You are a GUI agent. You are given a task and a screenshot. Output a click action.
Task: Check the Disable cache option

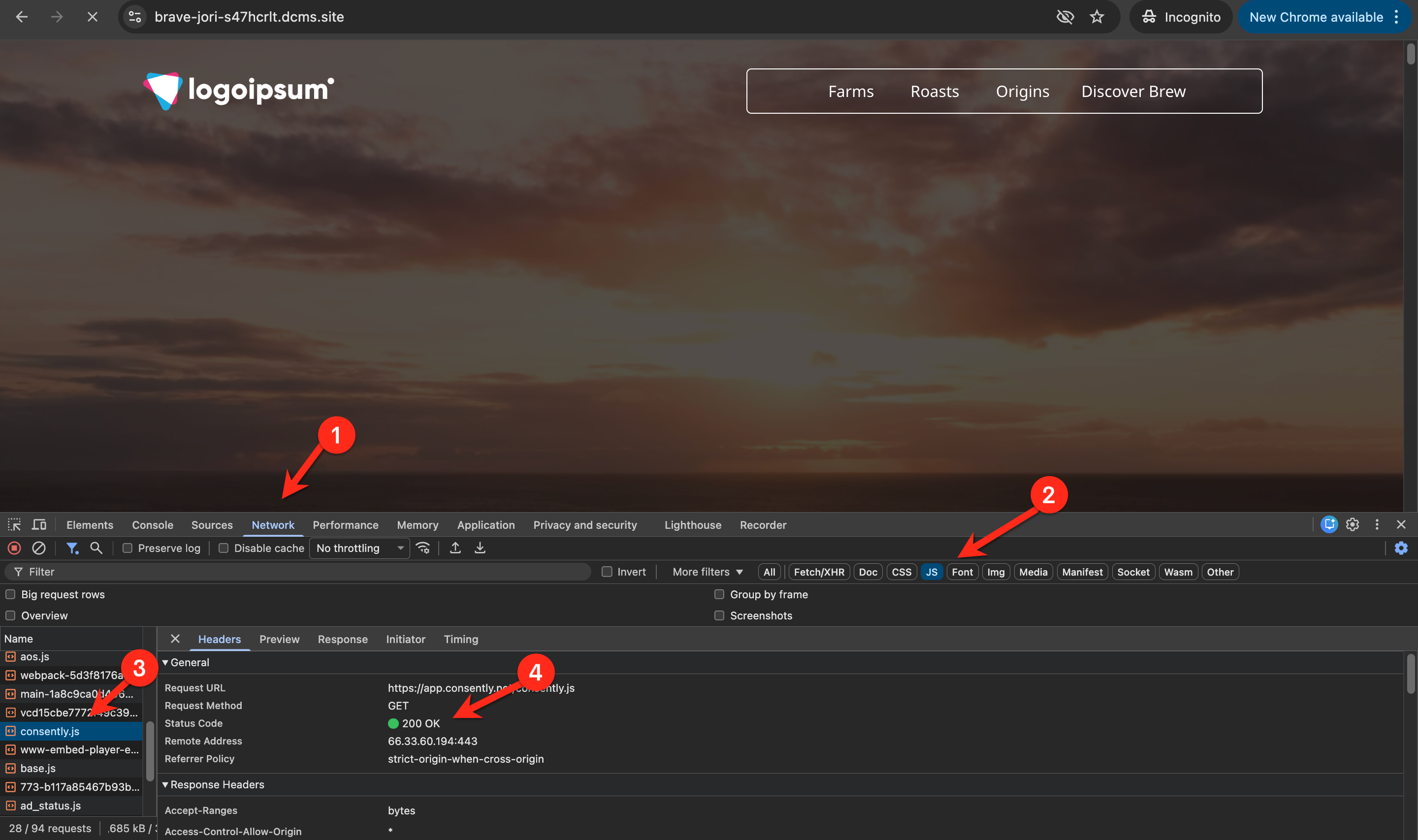pyautogui.click(x=224, y=548)
